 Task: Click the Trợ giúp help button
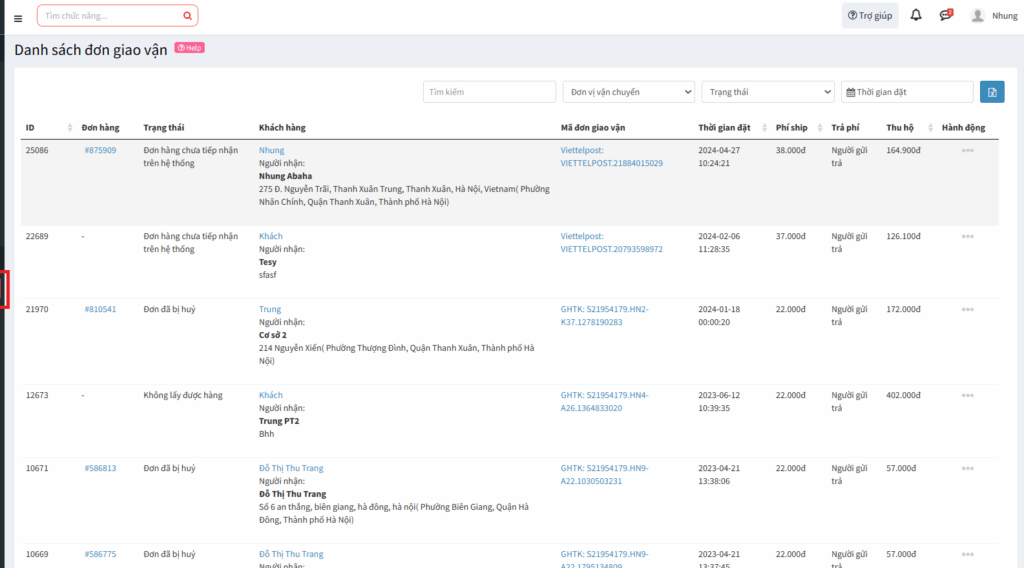869,16
